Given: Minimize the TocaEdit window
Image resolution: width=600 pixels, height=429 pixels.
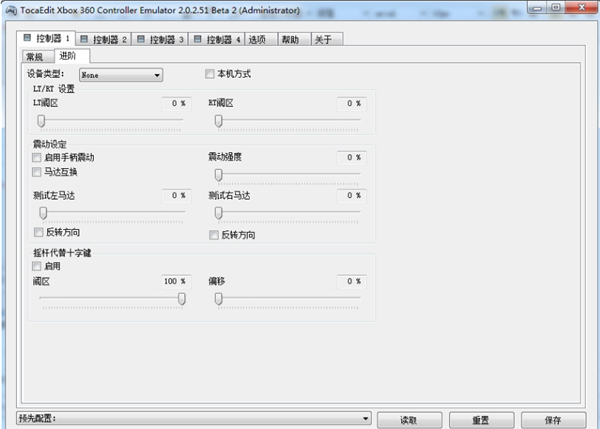Looking at the screenshot, I should [536, 8].
